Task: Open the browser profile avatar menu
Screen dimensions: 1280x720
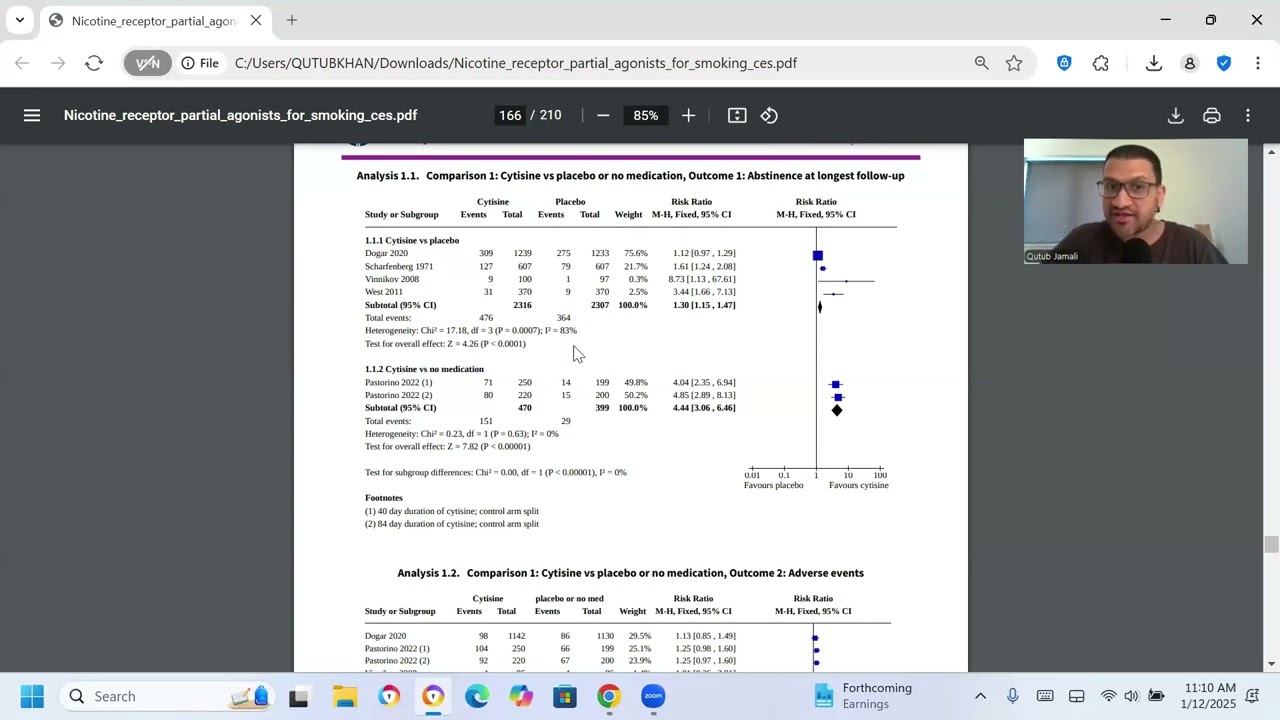Action: point(1190,63)
